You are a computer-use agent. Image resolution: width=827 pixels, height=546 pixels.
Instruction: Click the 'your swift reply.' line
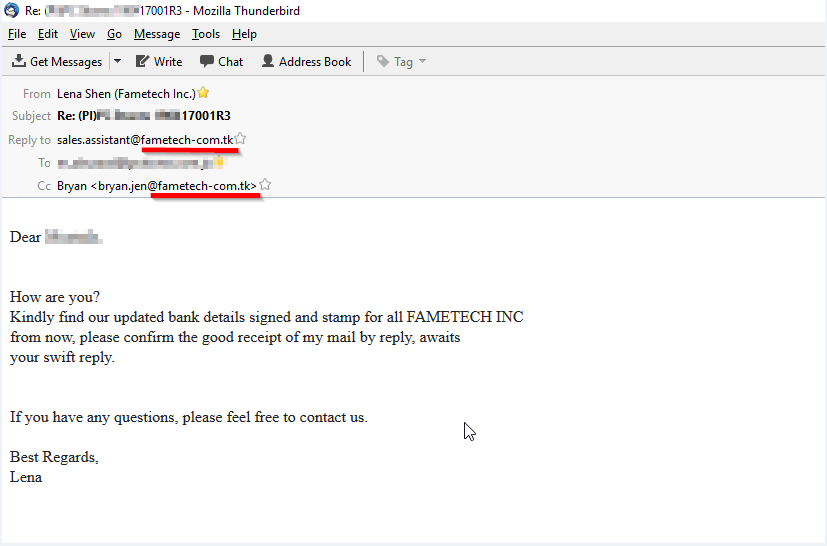[x=62, y=357]
